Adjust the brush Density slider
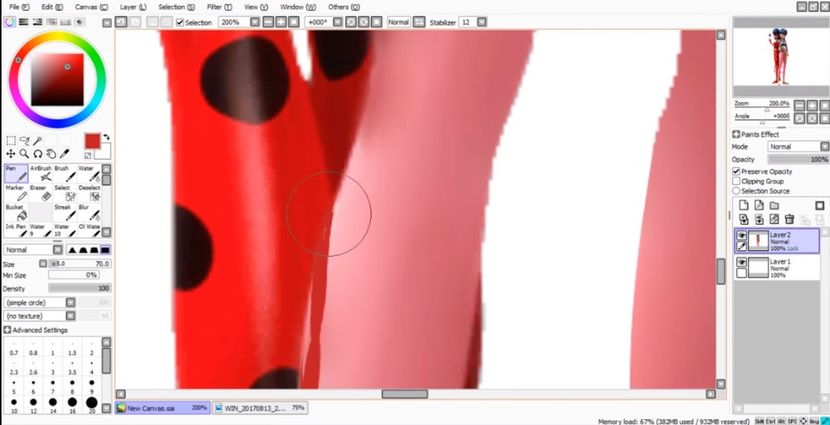The width and height of the screenshot is (830, 425). [79, 288]
